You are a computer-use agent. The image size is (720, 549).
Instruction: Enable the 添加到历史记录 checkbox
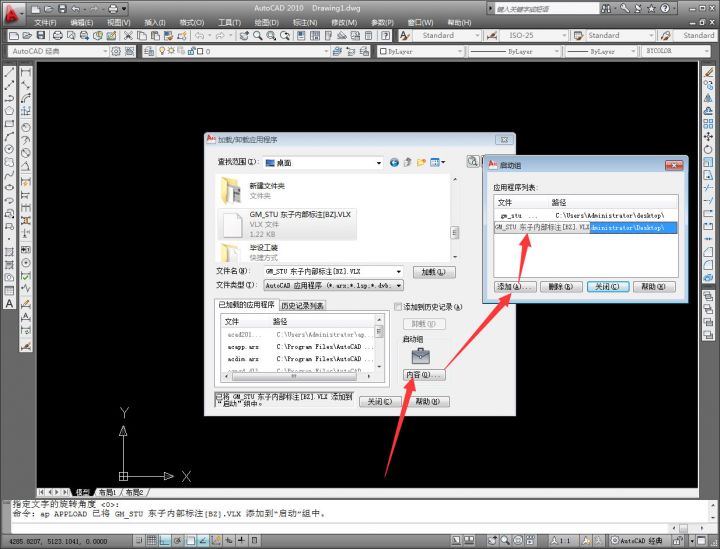398,306
